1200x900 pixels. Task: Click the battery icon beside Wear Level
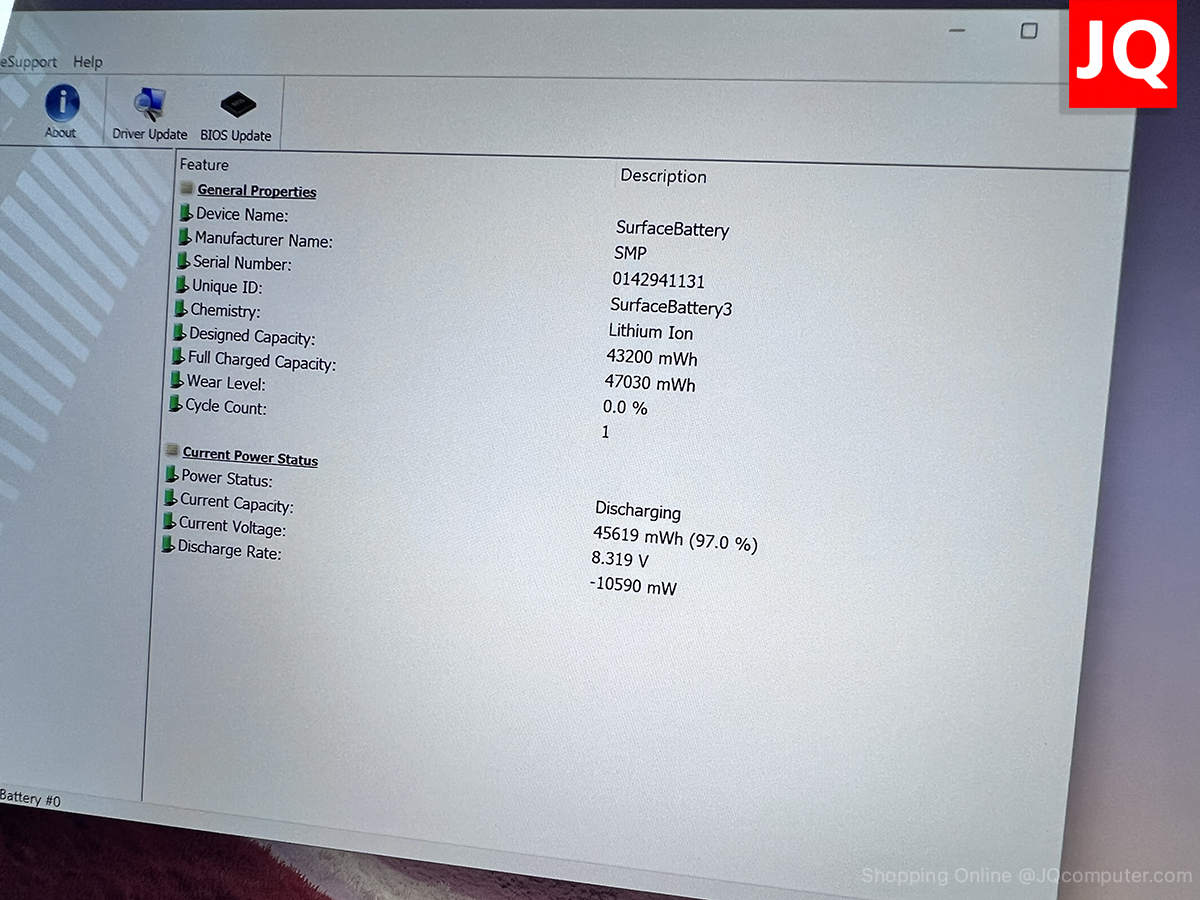[177, 380]
